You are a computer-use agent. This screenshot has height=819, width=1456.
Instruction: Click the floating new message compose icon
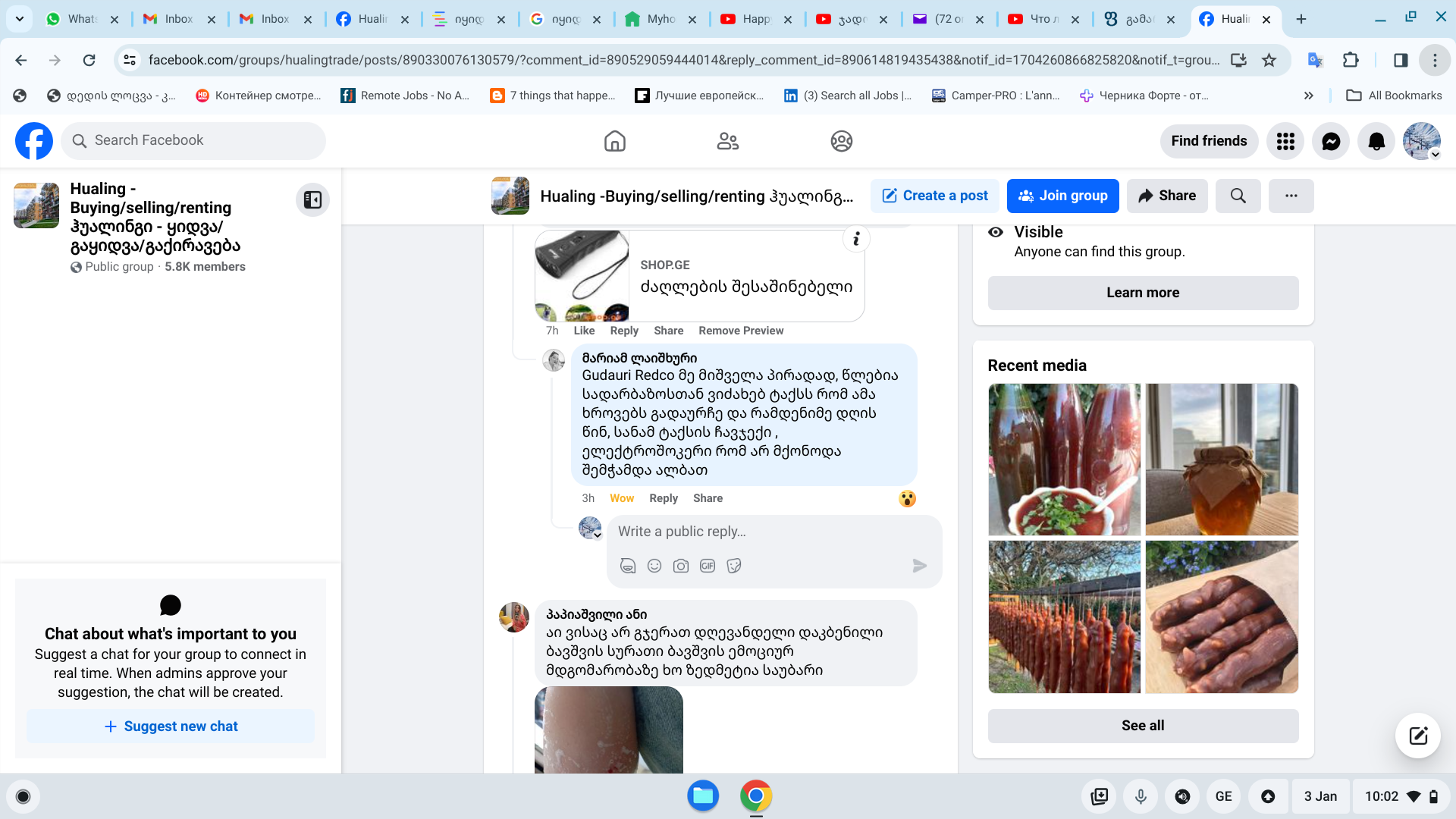coord(1418,735)
